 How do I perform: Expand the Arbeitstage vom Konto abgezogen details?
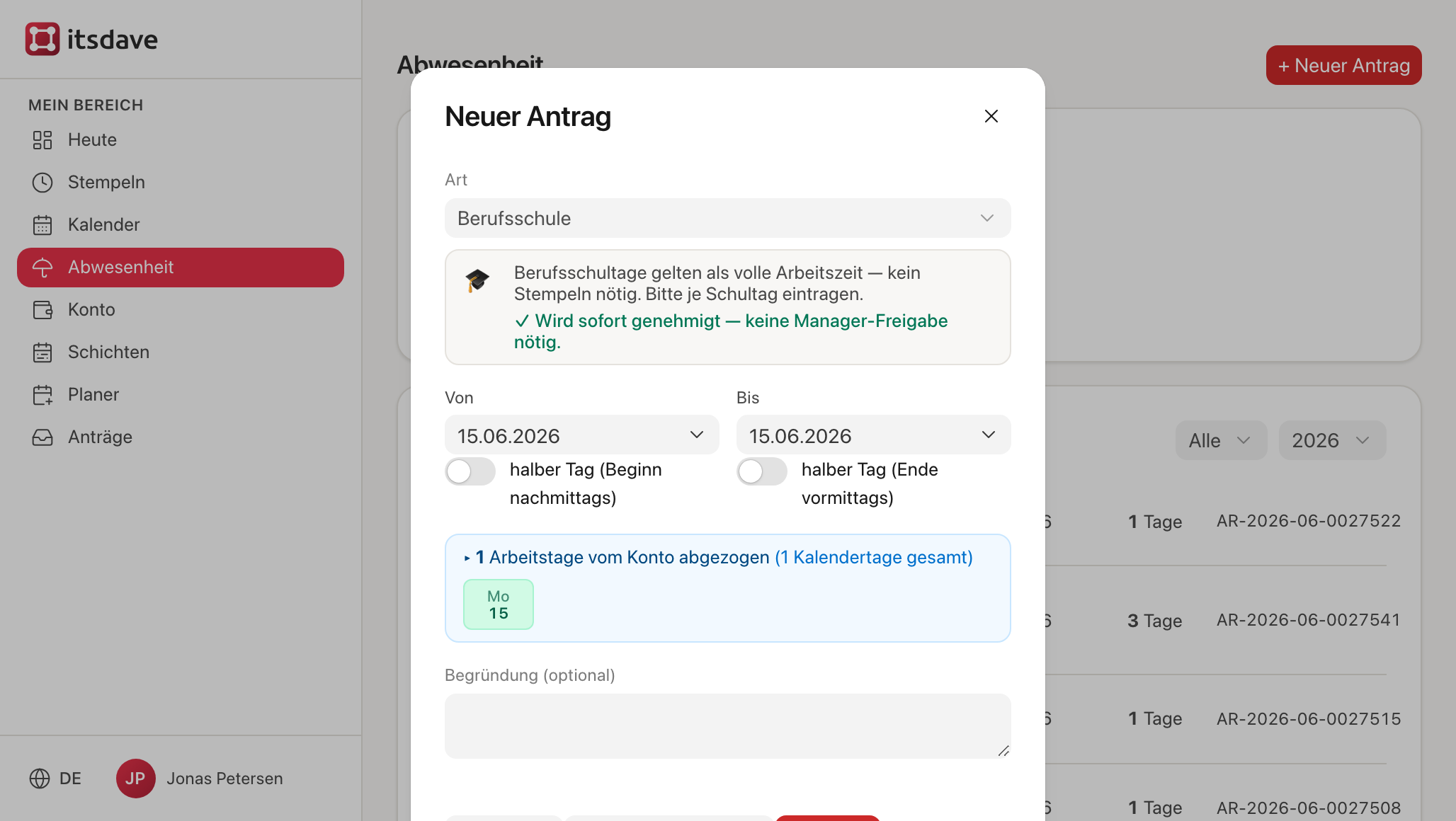pos(718,558)
